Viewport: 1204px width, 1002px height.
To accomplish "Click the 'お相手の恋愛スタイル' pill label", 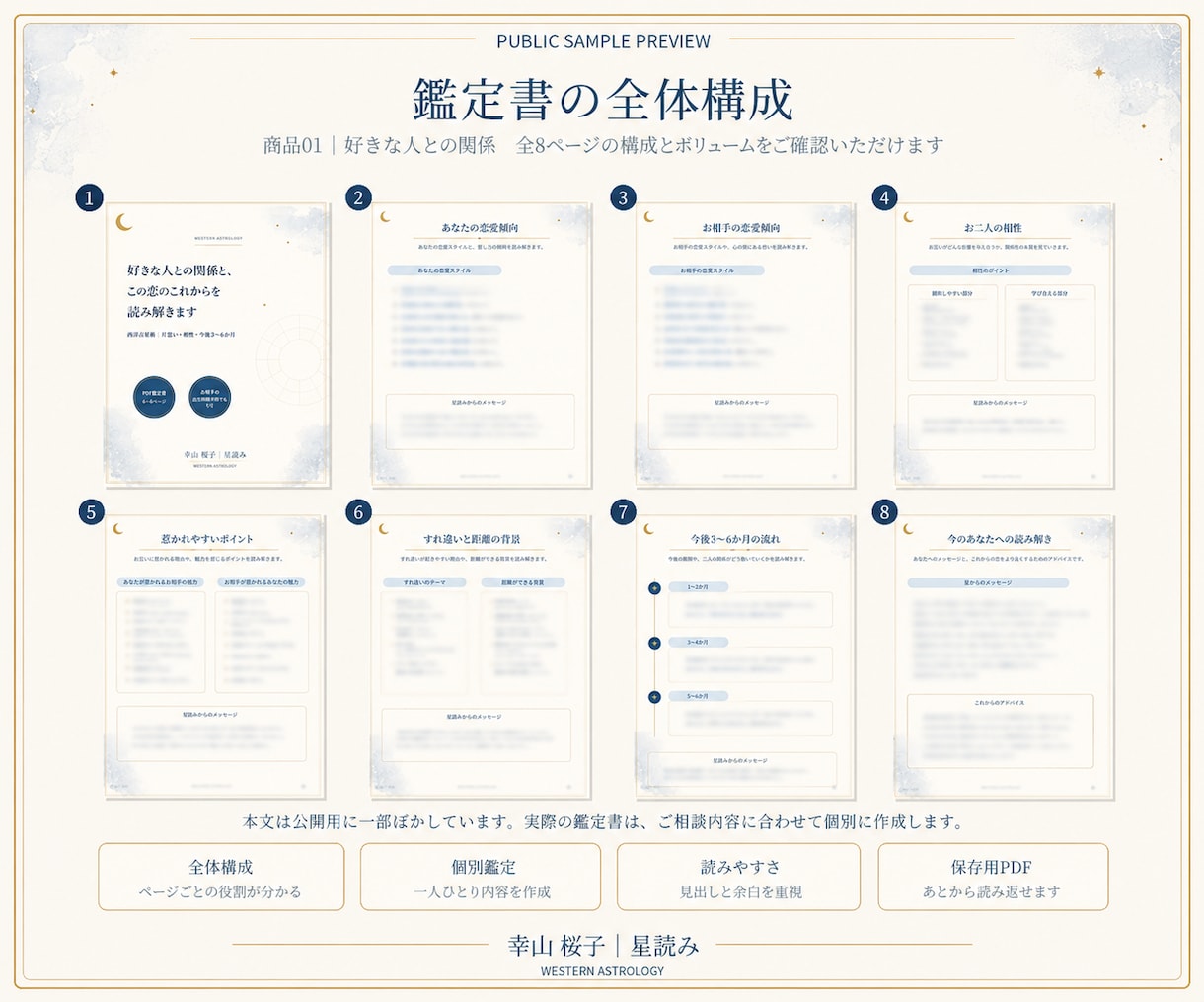I will (707, 270).
